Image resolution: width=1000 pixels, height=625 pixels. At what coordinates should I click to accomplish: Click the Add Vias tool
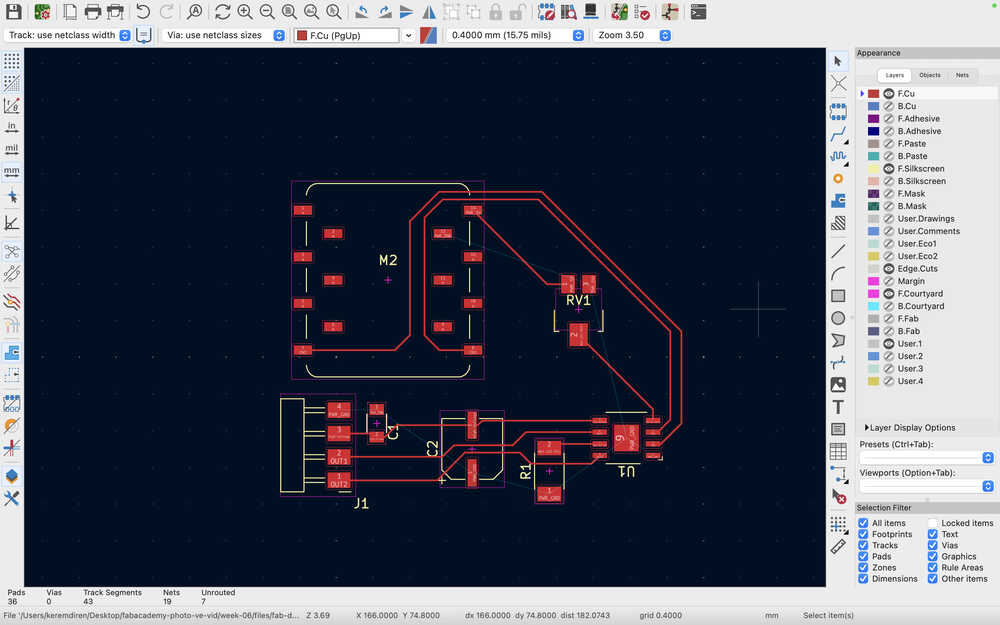point(838,178)
